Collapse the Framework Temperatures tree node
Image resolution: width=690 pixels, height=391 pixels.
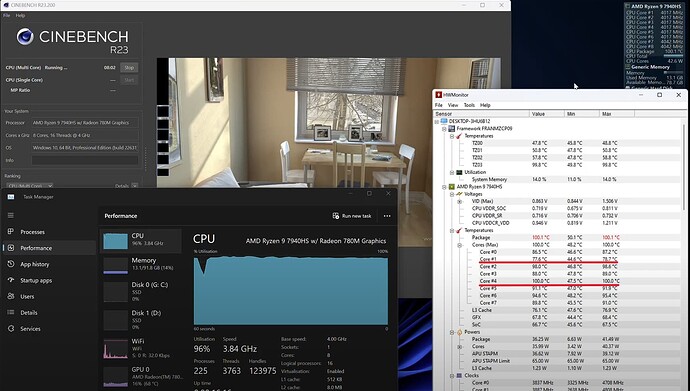click(452, 136)
